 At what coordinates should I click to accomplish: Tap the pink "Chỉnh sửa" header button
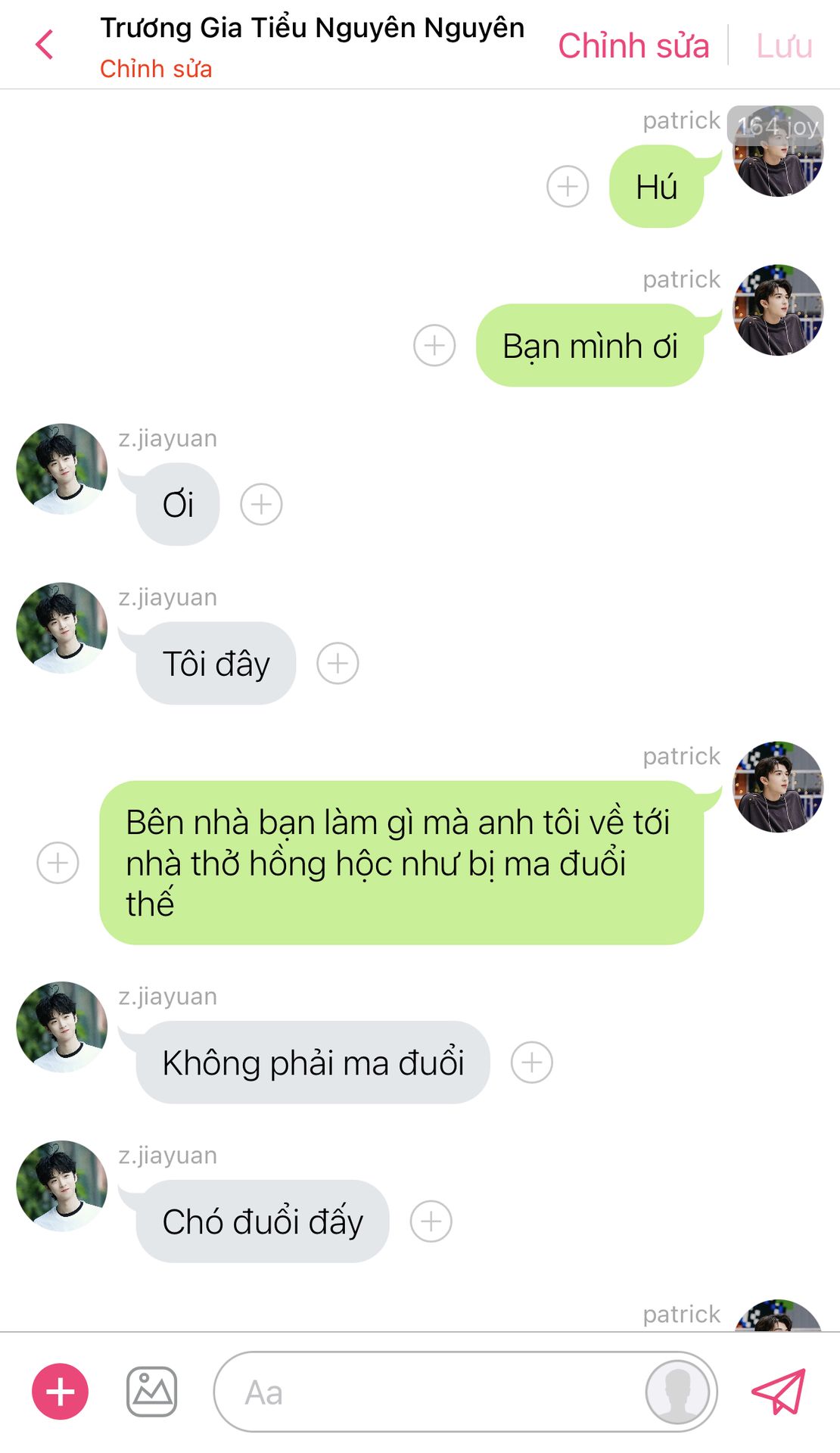(633, 45)
